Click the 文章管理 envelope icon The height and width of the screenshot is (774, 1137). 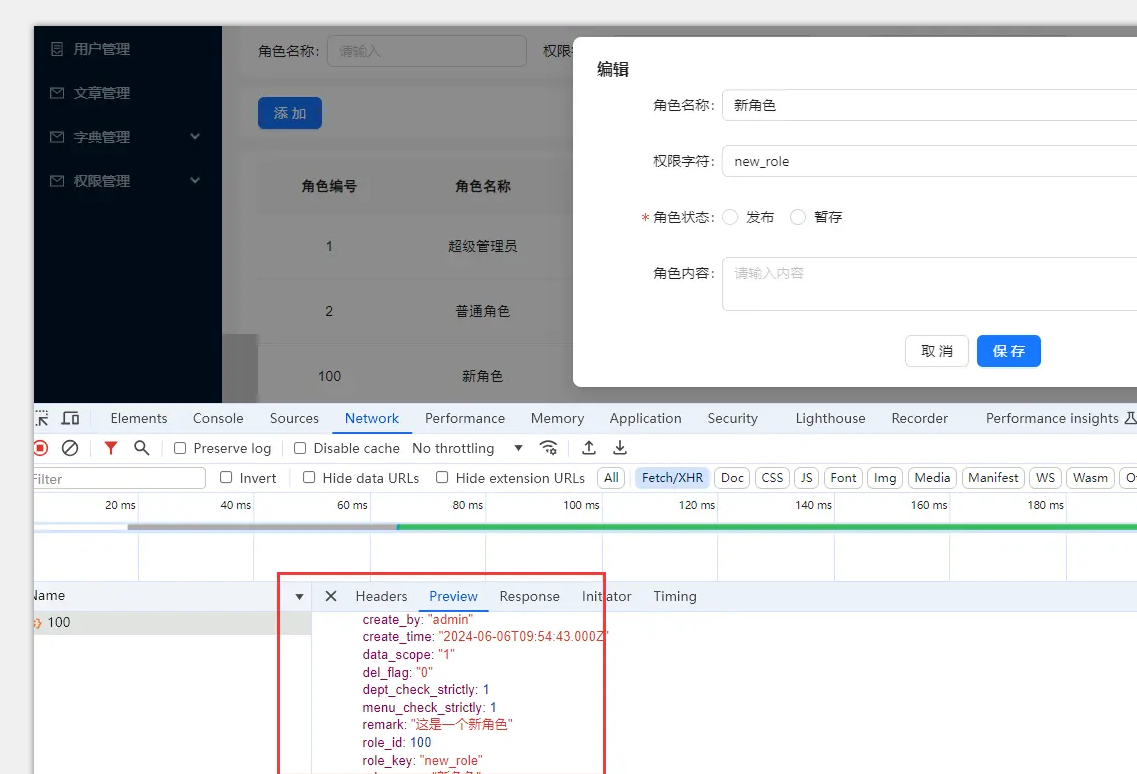(x=57, y=93)
